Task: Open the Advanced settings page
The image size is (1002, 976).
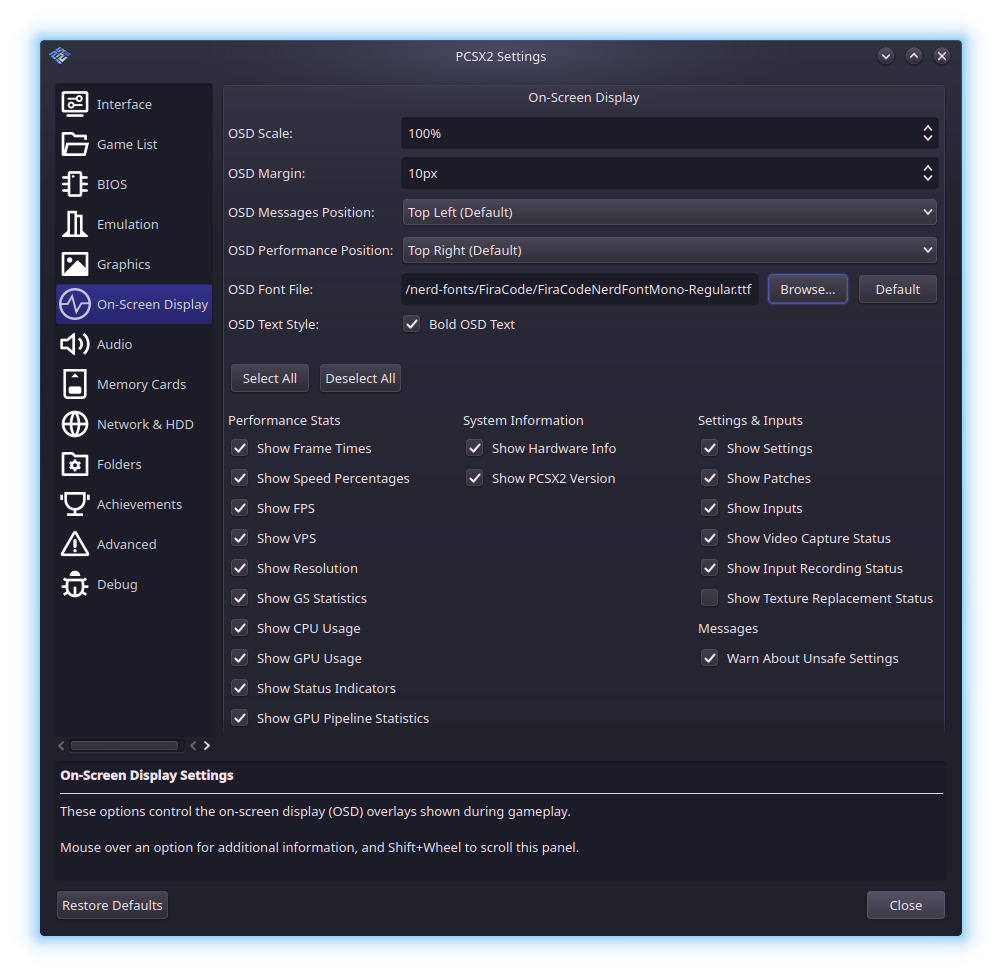Action: [134, 544]
